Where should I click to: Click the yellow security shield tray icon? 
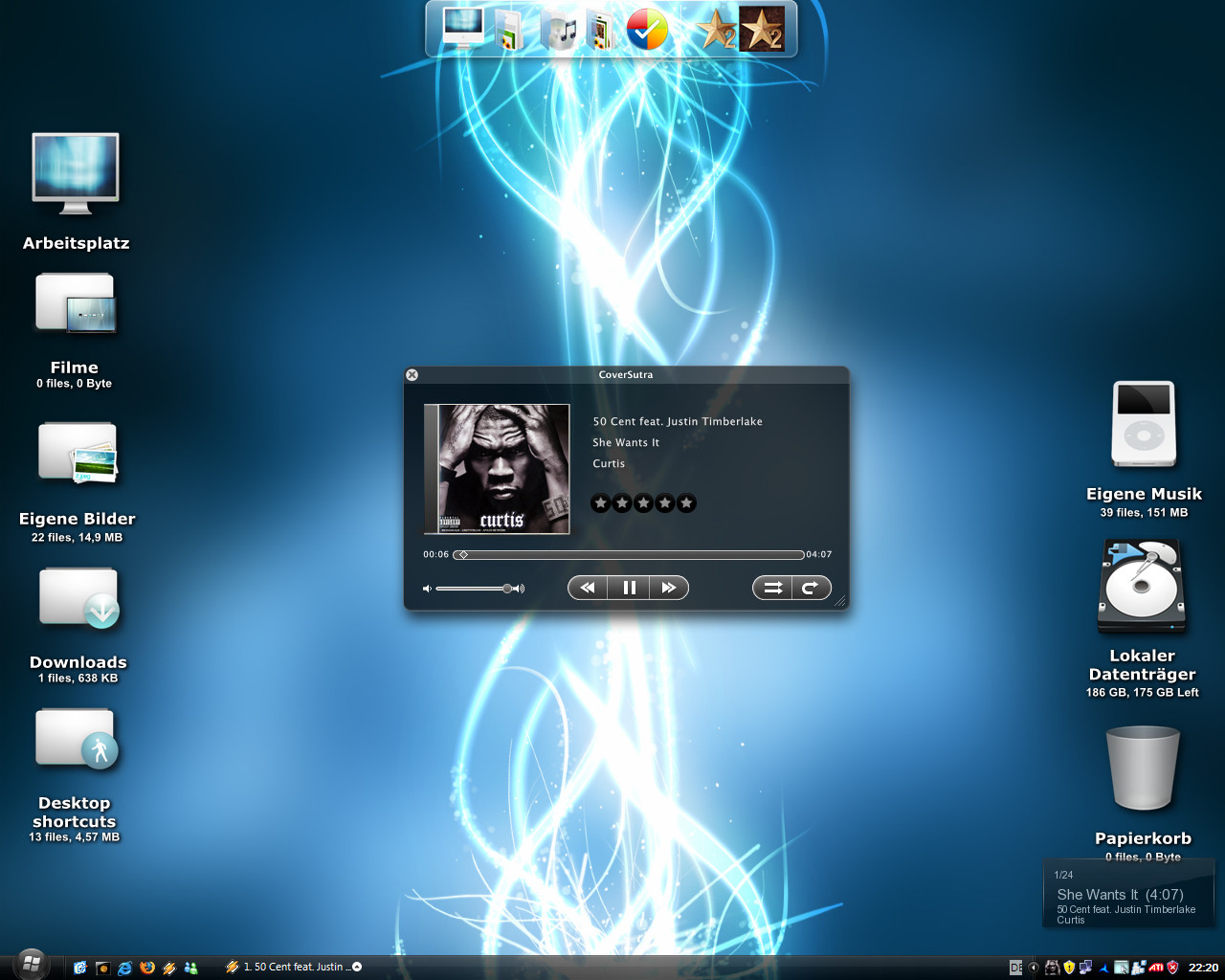point(1069,968)
